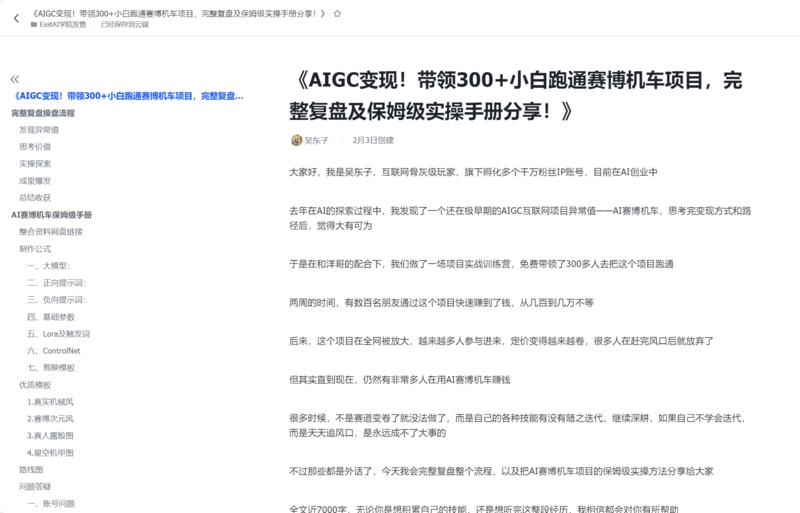Jump to 制作公式 in the outline
The height and width of the screenshot is (513, 800).
35,249
